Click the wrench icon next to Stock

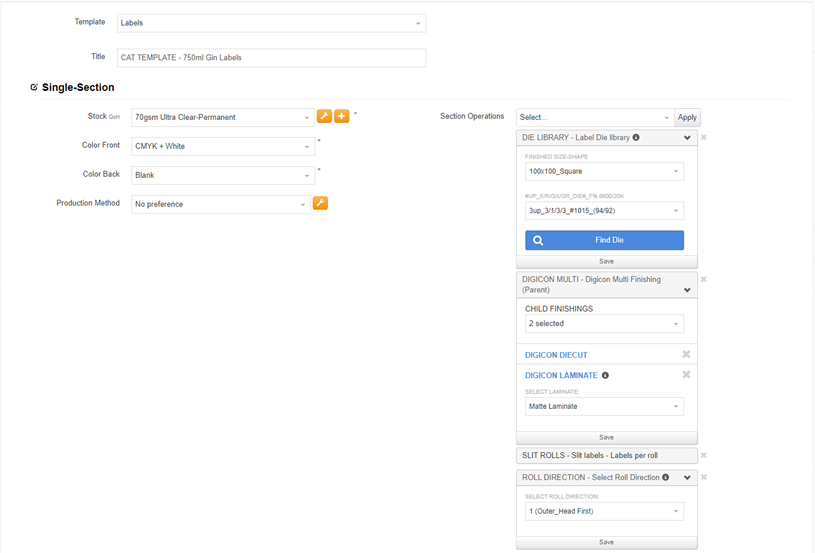[x=324, y=116]
